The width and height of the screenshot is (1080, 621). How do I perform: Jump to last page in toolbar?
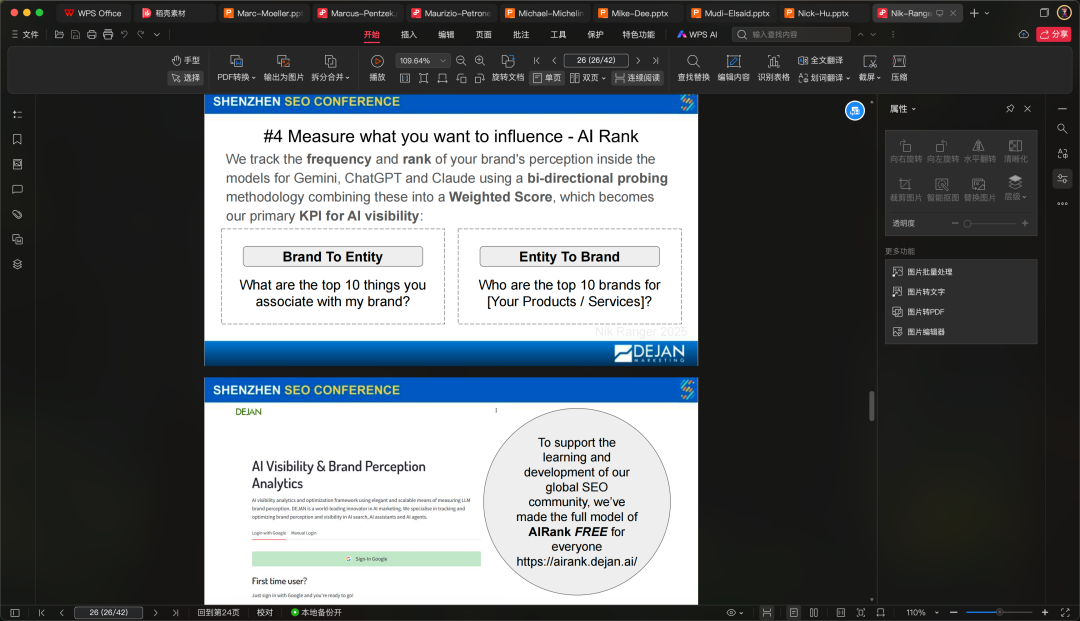tap(656, 61)
